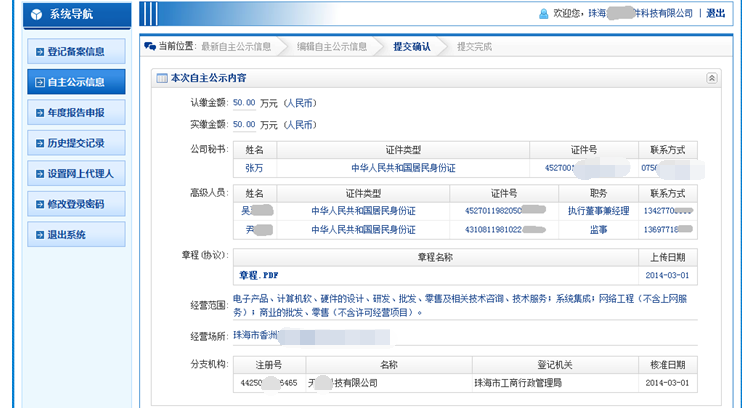747x414 pixels.
Task: Click the 退出 link at top right
Action: click(715, 14)
